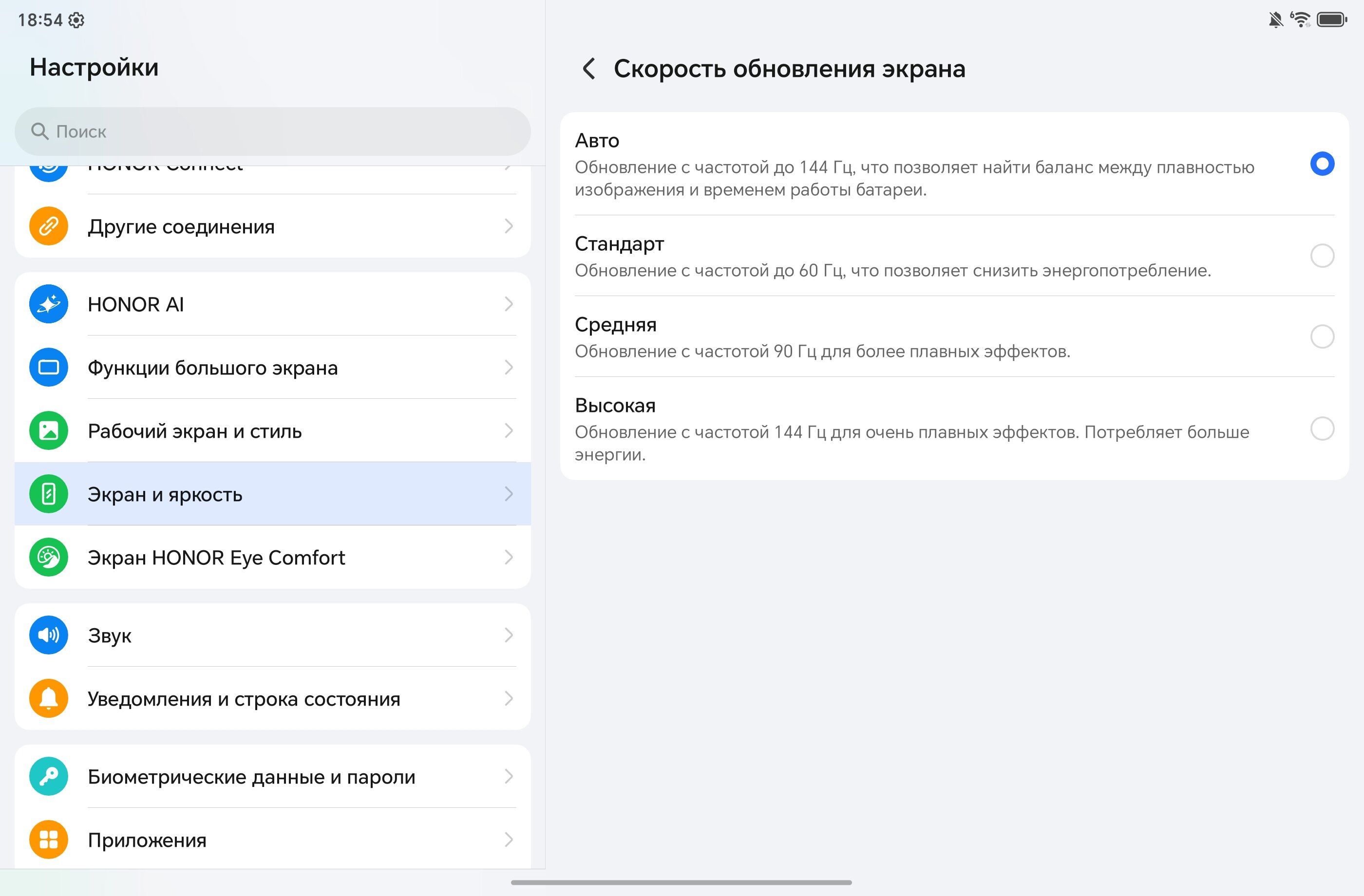The height and width of the screenshot is (896, 1364).
Task: Select the Стандарт 60 Гц radio
Action: (1322, 256)
